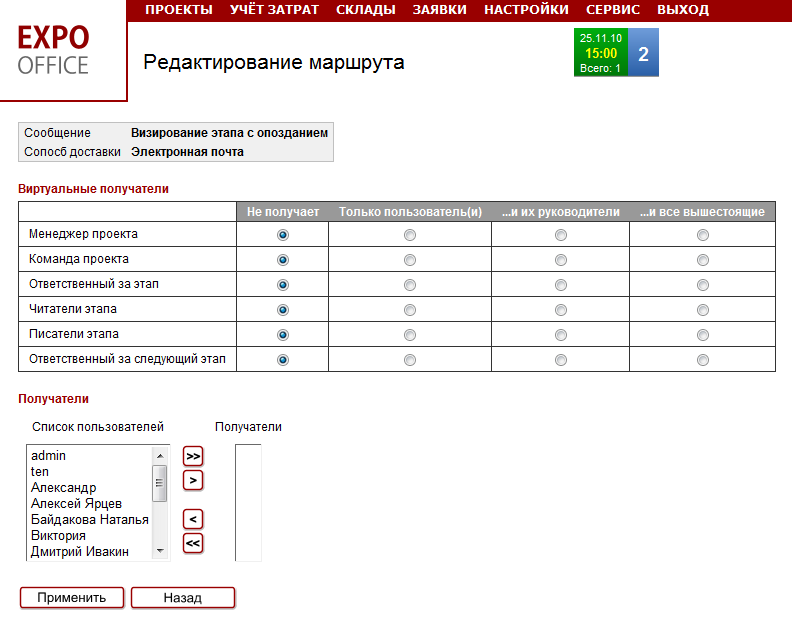Click the double right arrow add-all button
Image resolution: width=792 pixels, height=620 pixels.
coord(193,456)
